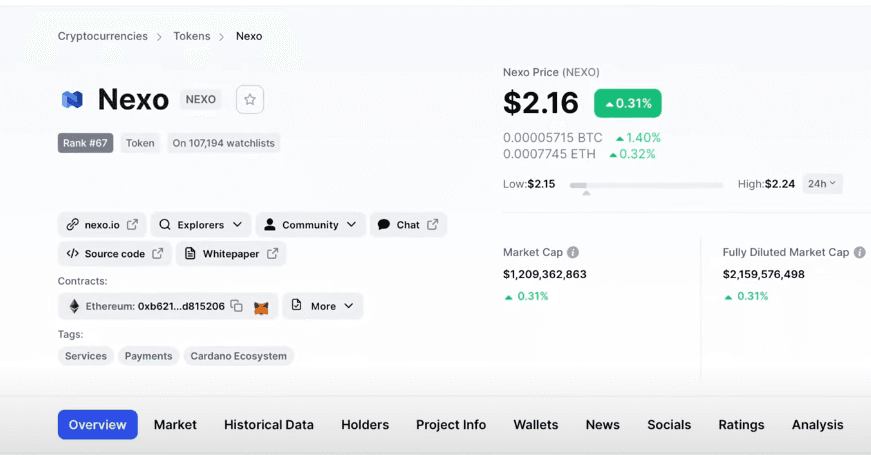Click the Rank #67 badge
Image resolution: width=871 pixels, height=455 pixels.
click(86, 143)
